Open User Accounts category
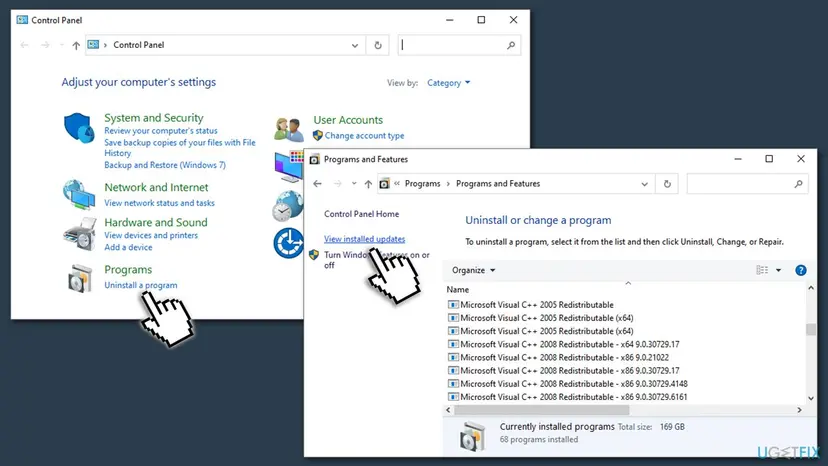This screenshot has height=466, width=828. [348, 120]
